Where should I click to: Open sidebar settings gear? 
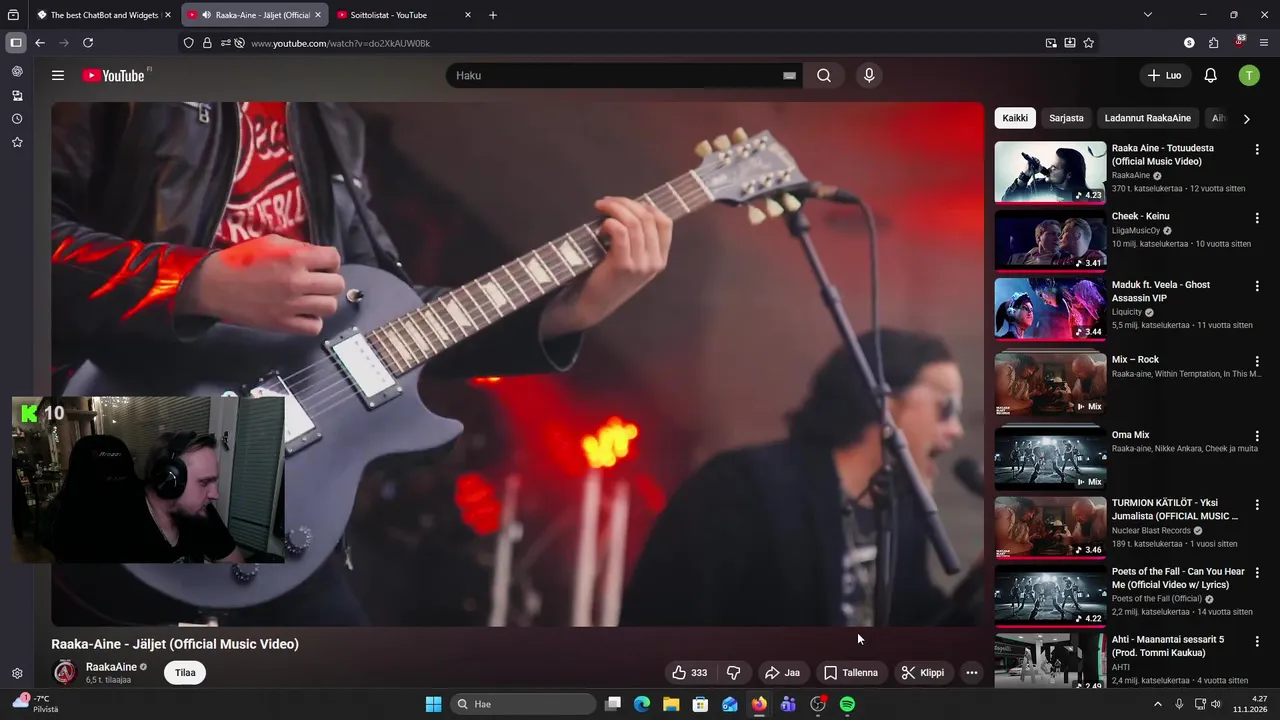coord(17,674)
